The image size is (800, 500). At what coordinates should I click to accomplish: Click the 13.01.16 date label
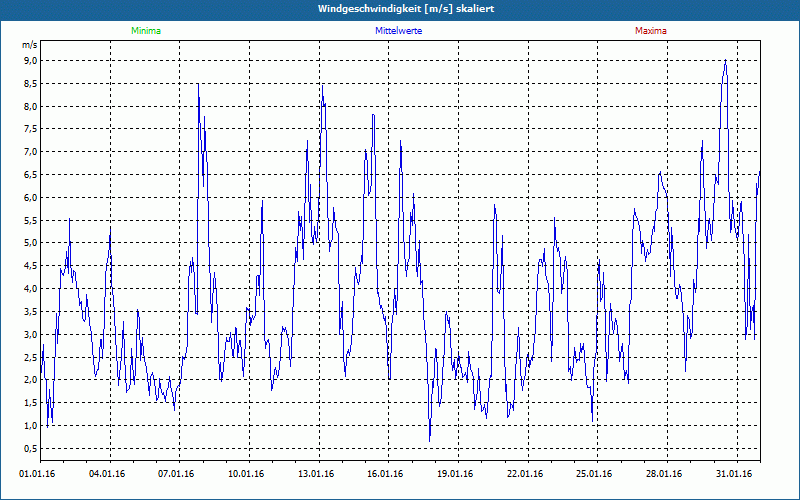coord(316,474)
